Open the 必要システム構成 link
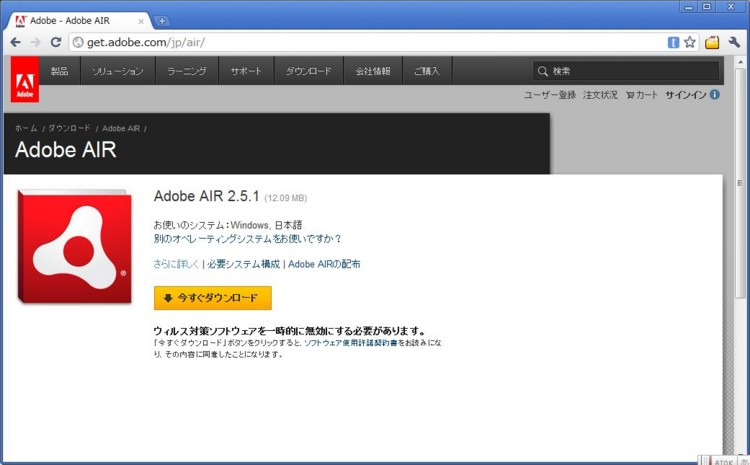The image size is (750, 465). click(243, 264)
